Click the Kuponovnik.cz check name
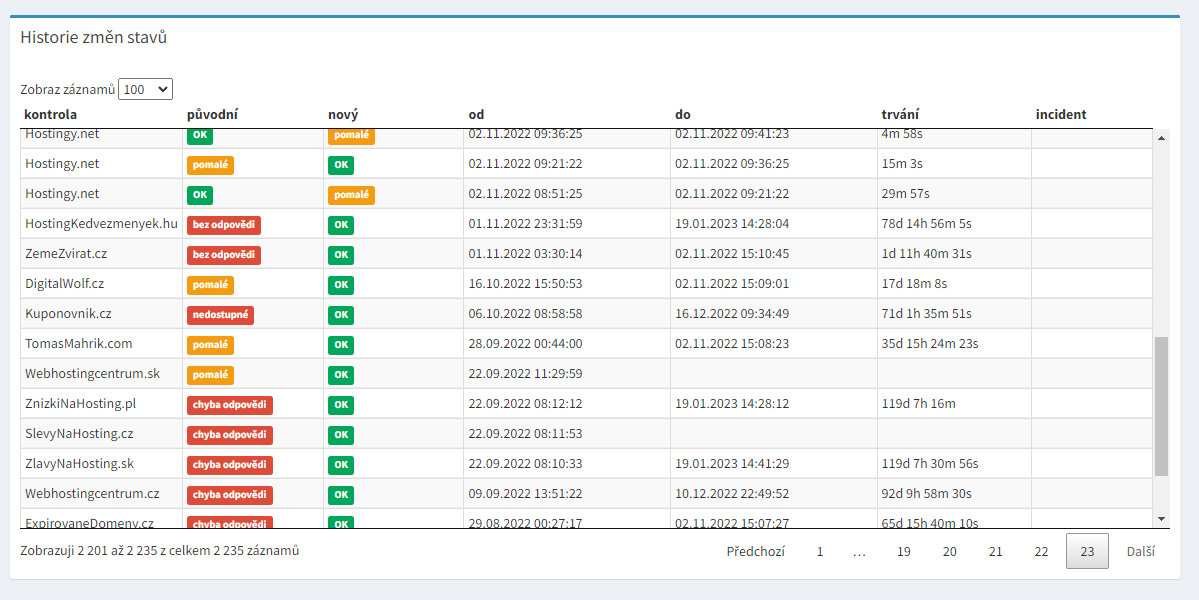 pyautogui.click(x=68, y=313)
